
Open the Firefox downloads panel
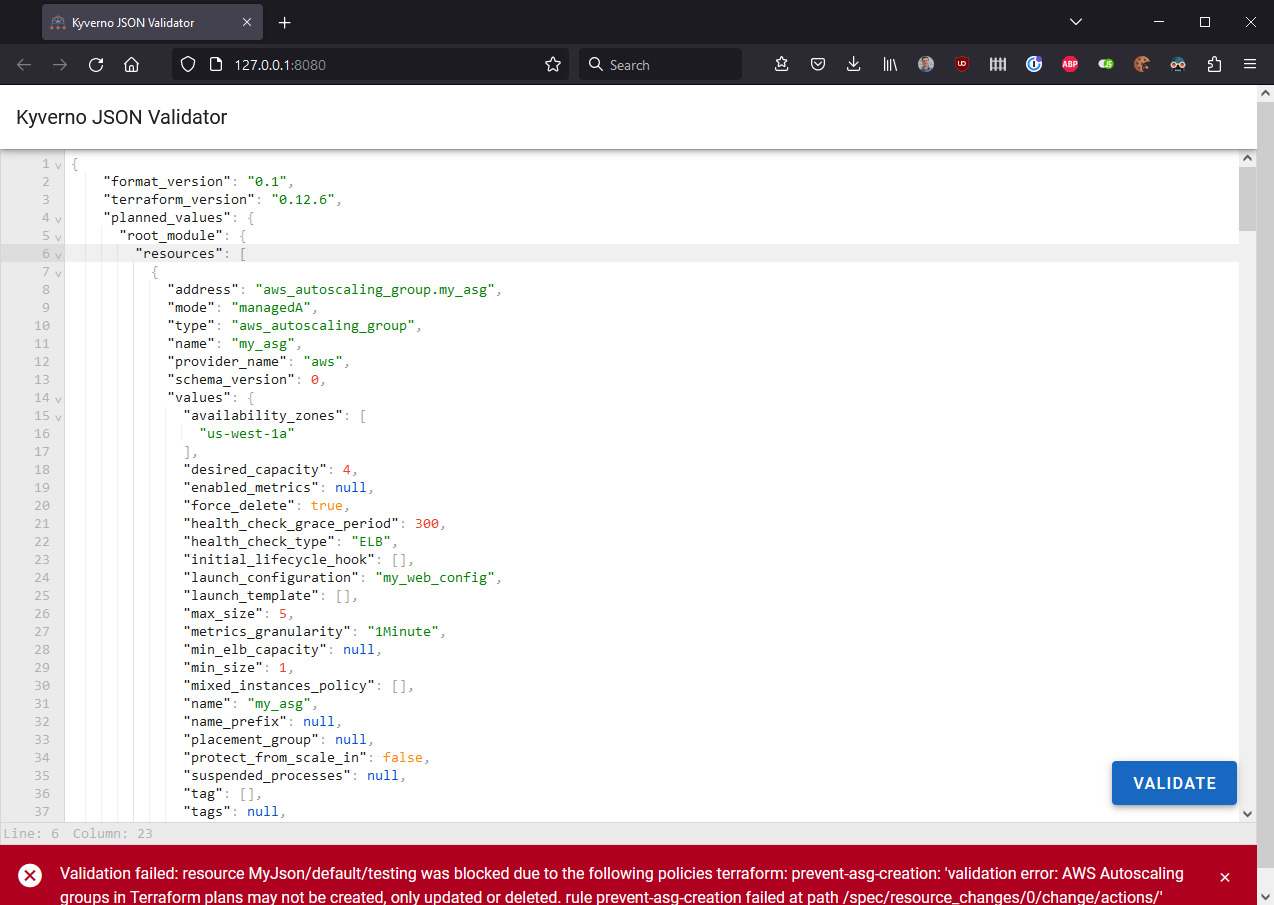point(853,64)
